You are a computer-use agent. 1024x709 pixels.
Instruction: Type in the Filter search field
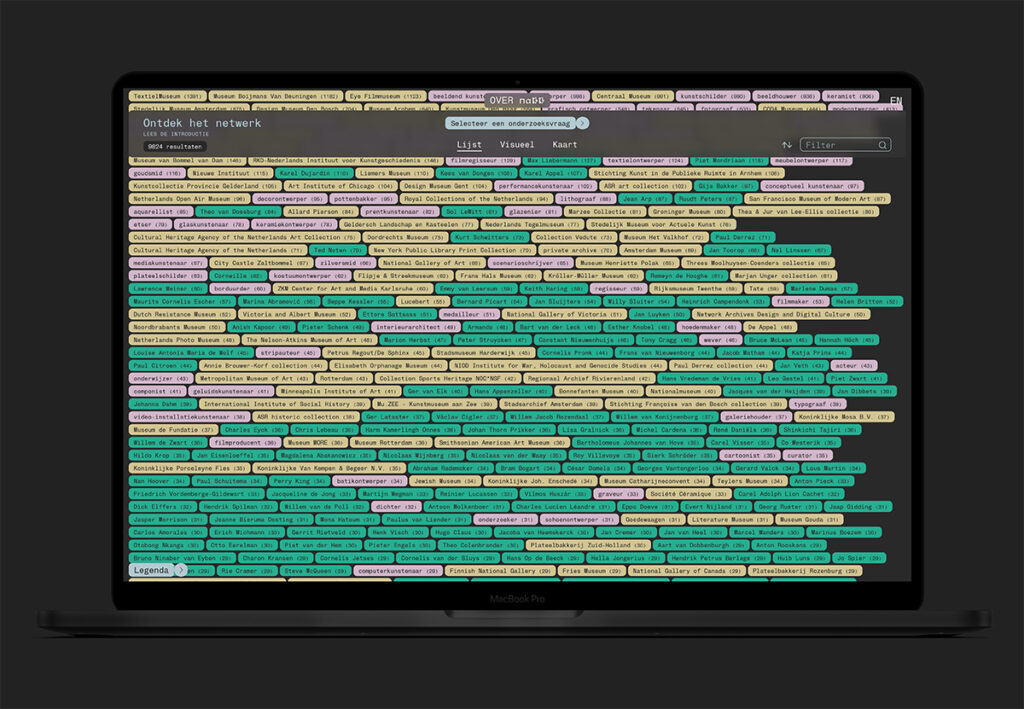click(x=838, y=145)
